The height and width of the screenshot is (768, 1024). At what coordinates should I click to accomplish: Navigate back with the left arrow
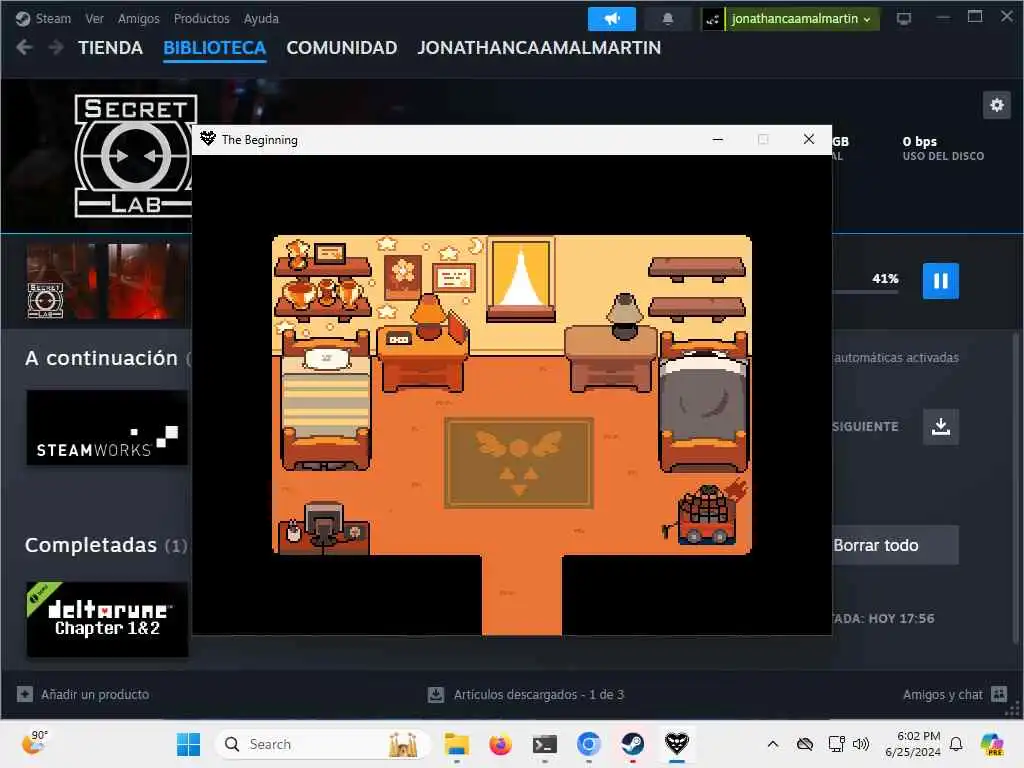(24, 47)
